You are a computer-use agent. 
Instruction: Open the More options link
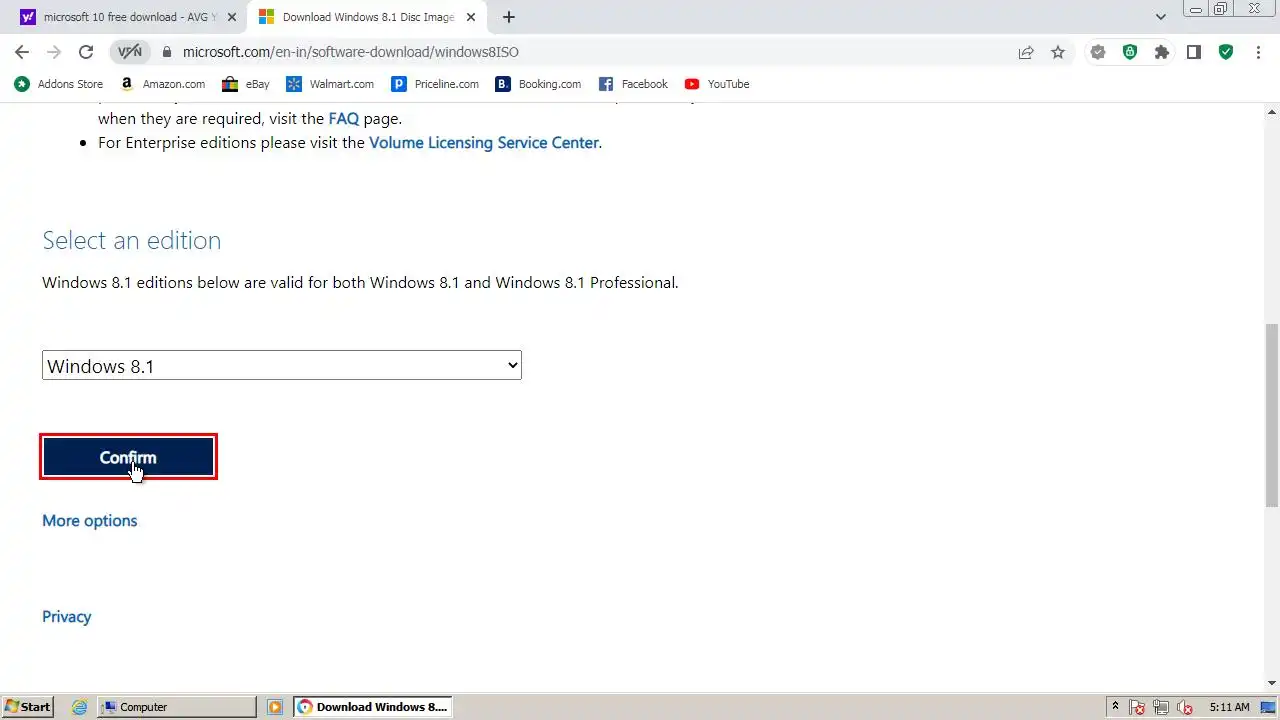tap(89, 521)
